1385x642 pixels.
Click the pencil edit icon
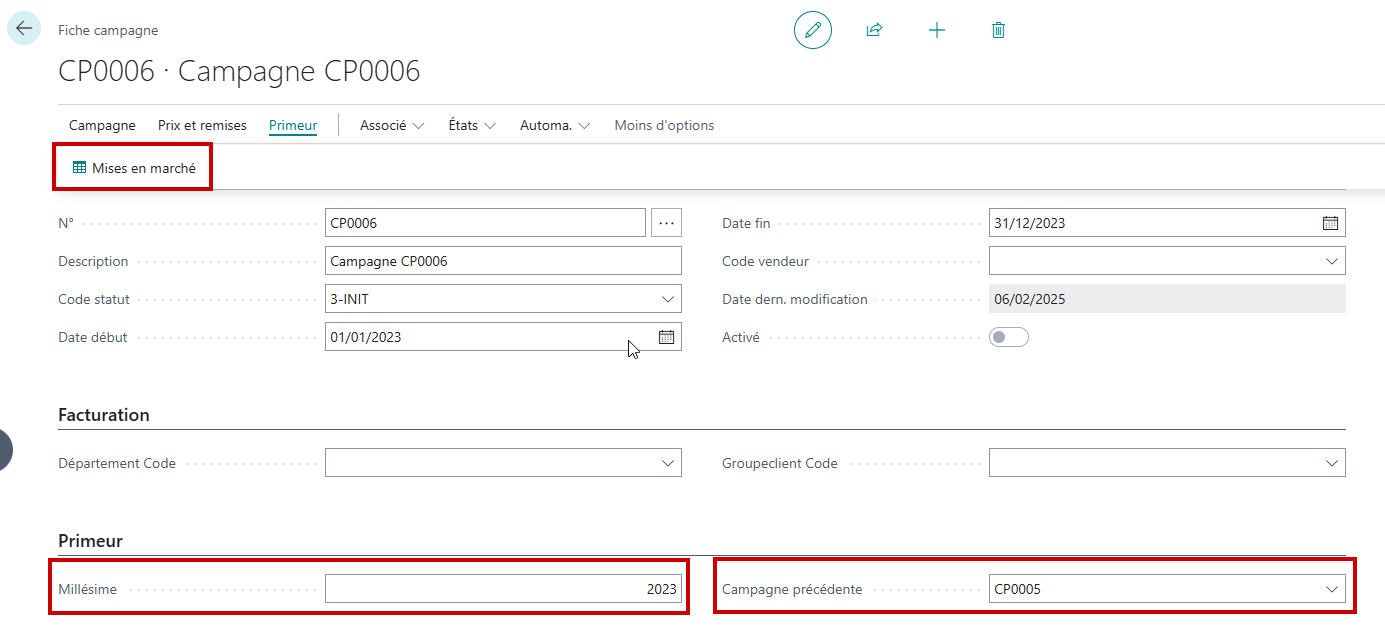pos(813,30)
